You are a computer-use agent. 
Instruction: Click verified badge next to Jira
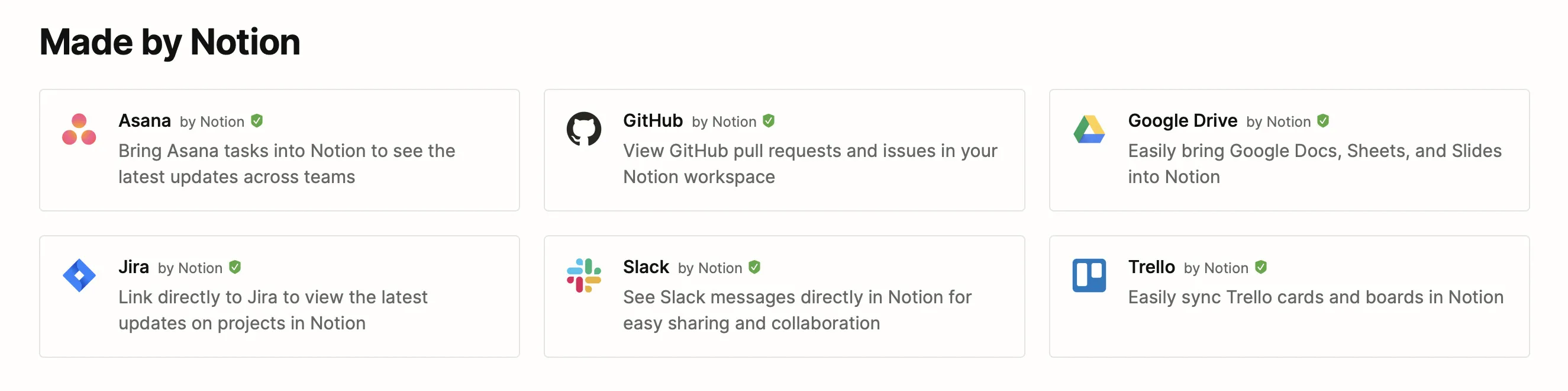235,267
